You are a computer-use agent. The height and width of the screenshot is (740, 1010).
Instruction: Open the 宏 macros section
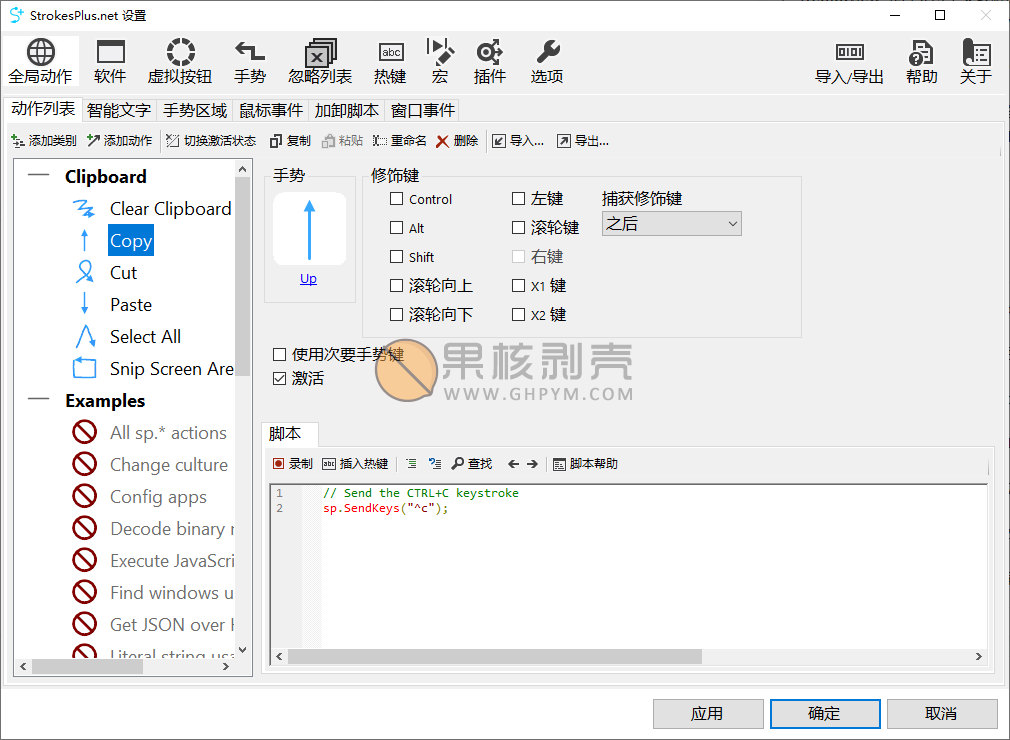point(440,61)
